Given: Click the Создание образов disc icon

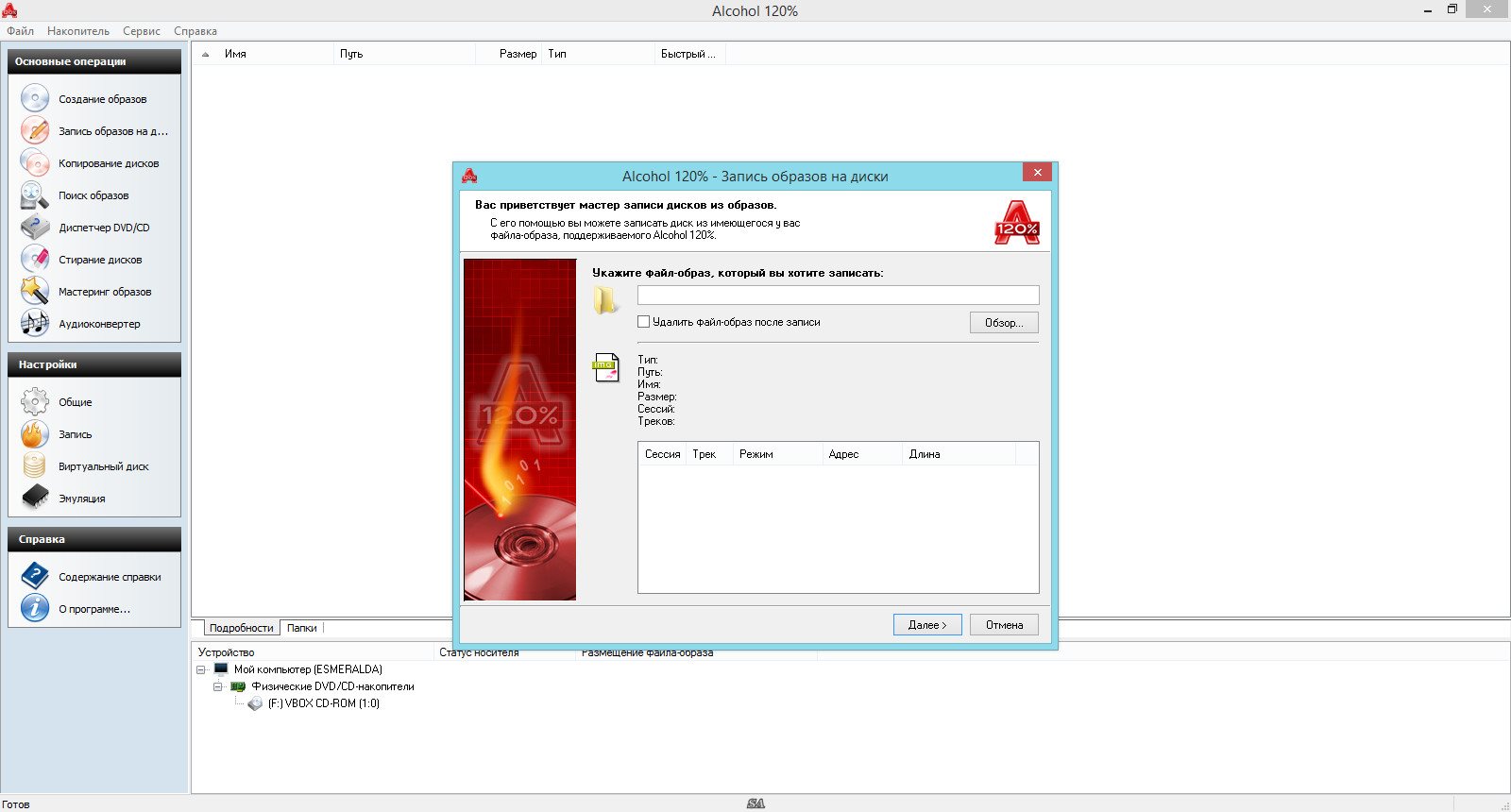Looking at the screenshot, I should [35, 99].
